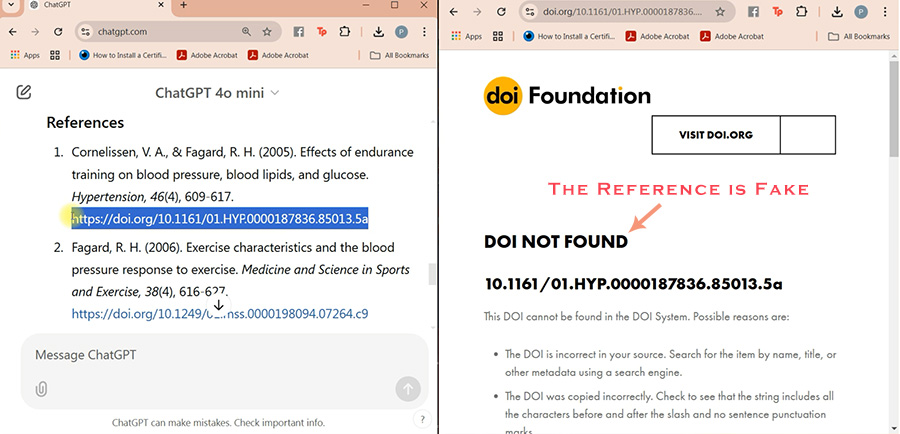This screenshot has height=434, width=900.
Task: Click the Extensions puzzle icon in the DOI window
Action: click(x=801, y=11)
